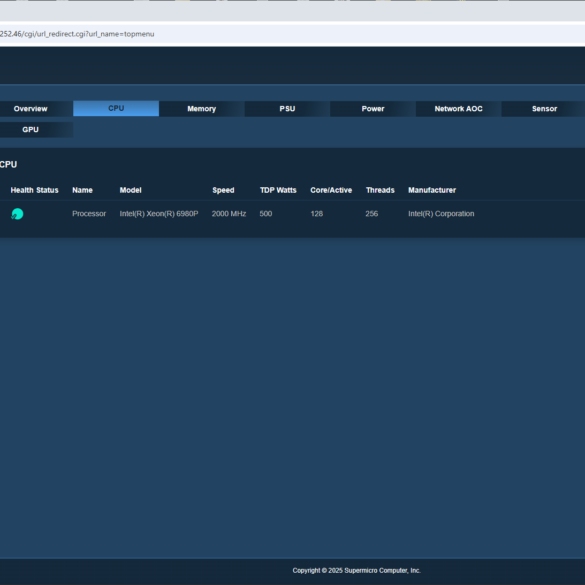
Task: Open the GPU tab
Action: point(31,129)
